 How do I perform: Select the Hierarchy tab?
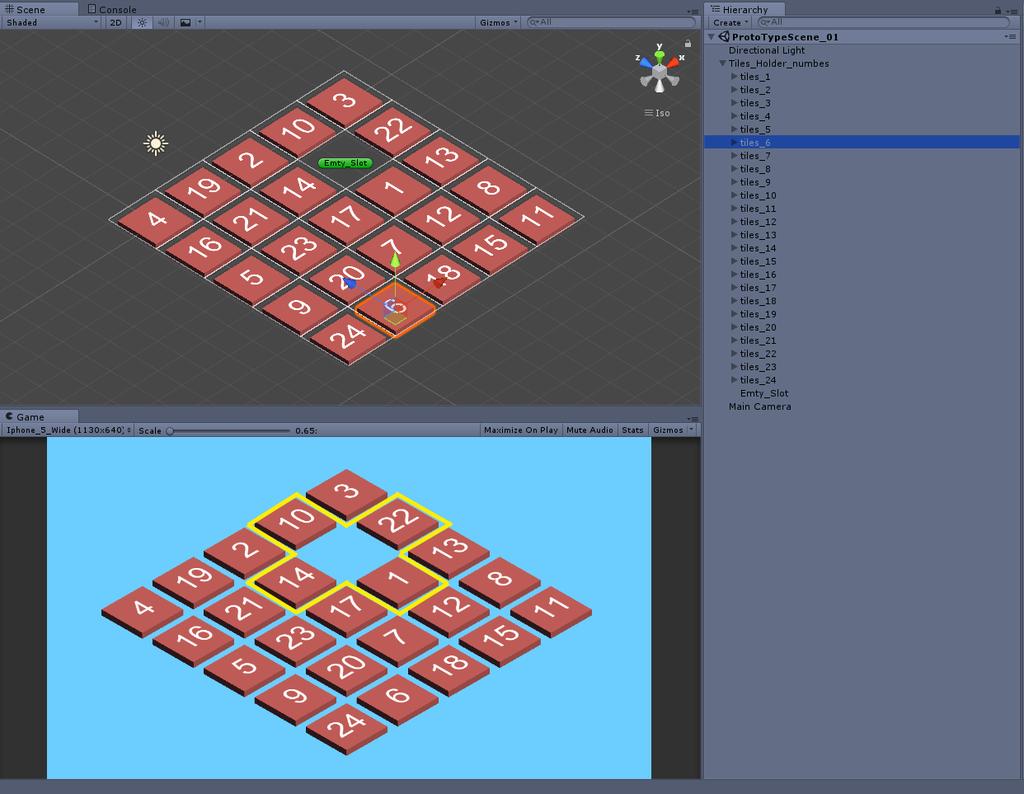[745, 9]
